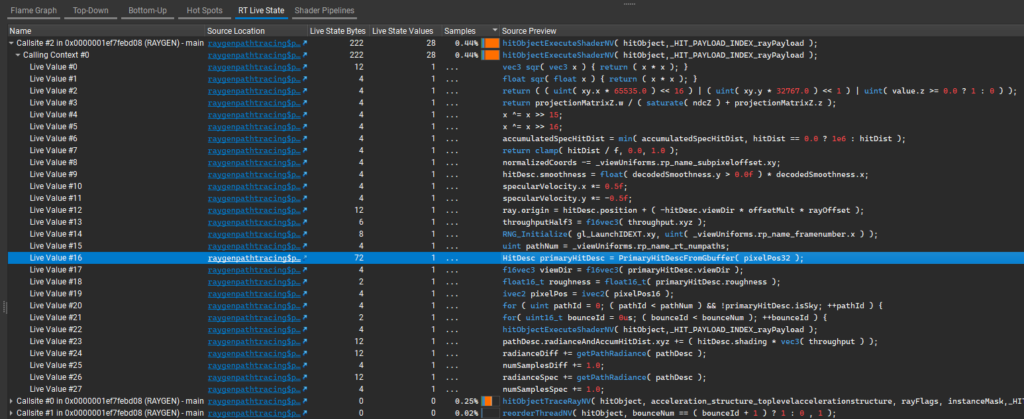The image size is (1024, 419).
Task: Open external source icon for Live Value #19
Action: tap(304, 293)
